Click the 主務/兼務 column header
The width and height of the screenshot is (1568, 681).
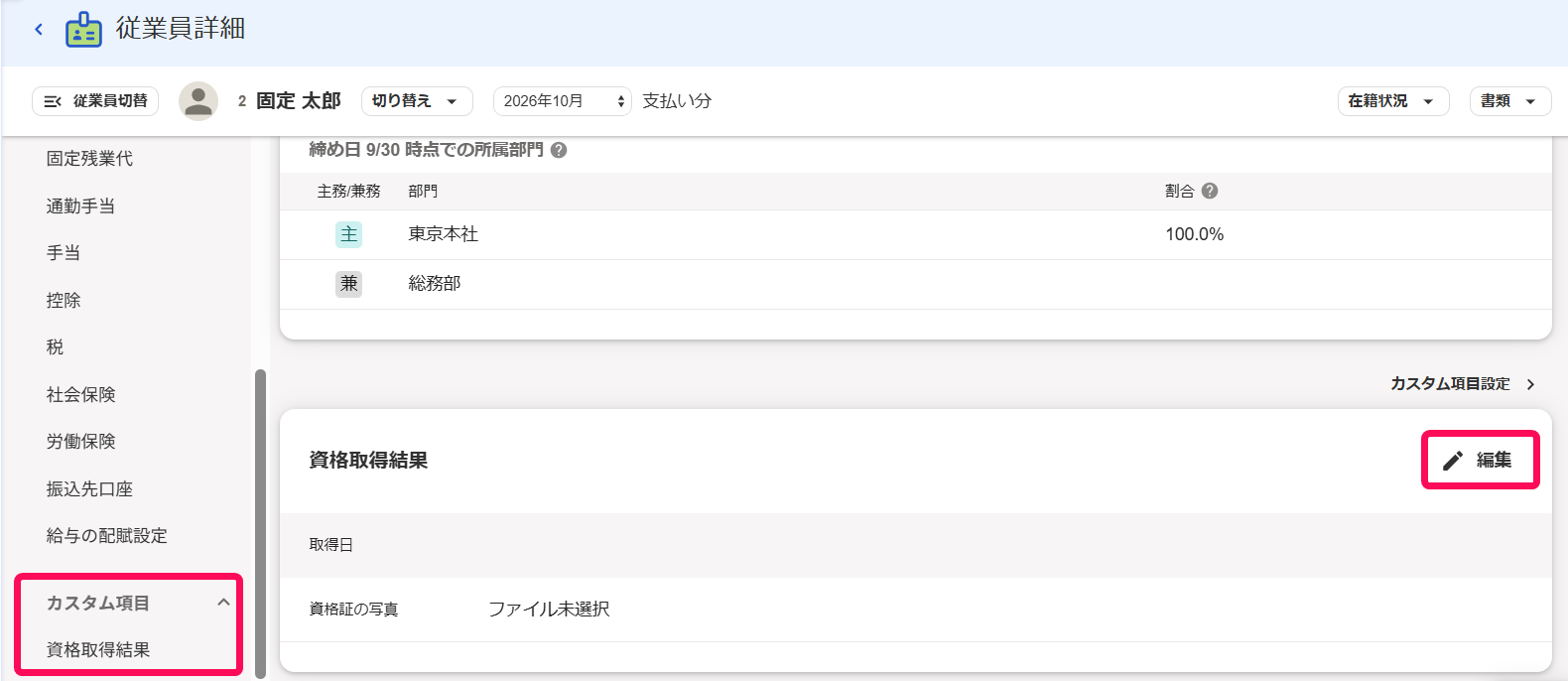pyautogui.click(x=349, y=191)
